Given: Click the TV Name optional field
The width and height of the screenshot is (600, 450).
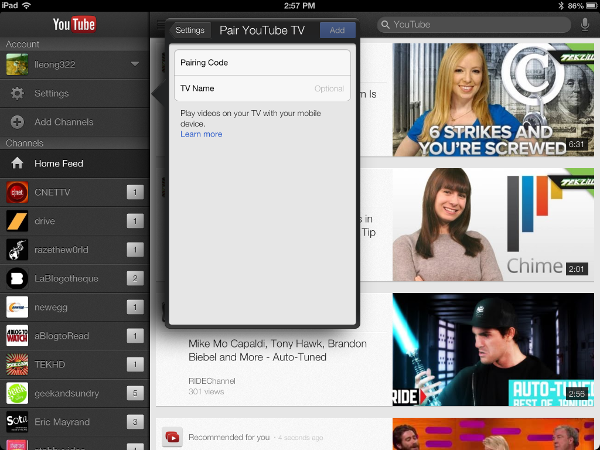Looking at the screenshot, I should coord(262,88).
